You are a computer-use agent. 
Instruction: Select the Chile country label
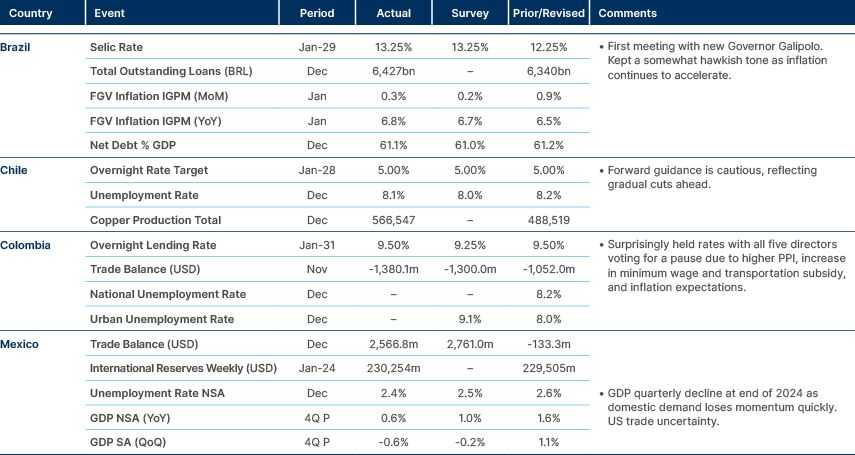tap(14, 170)
